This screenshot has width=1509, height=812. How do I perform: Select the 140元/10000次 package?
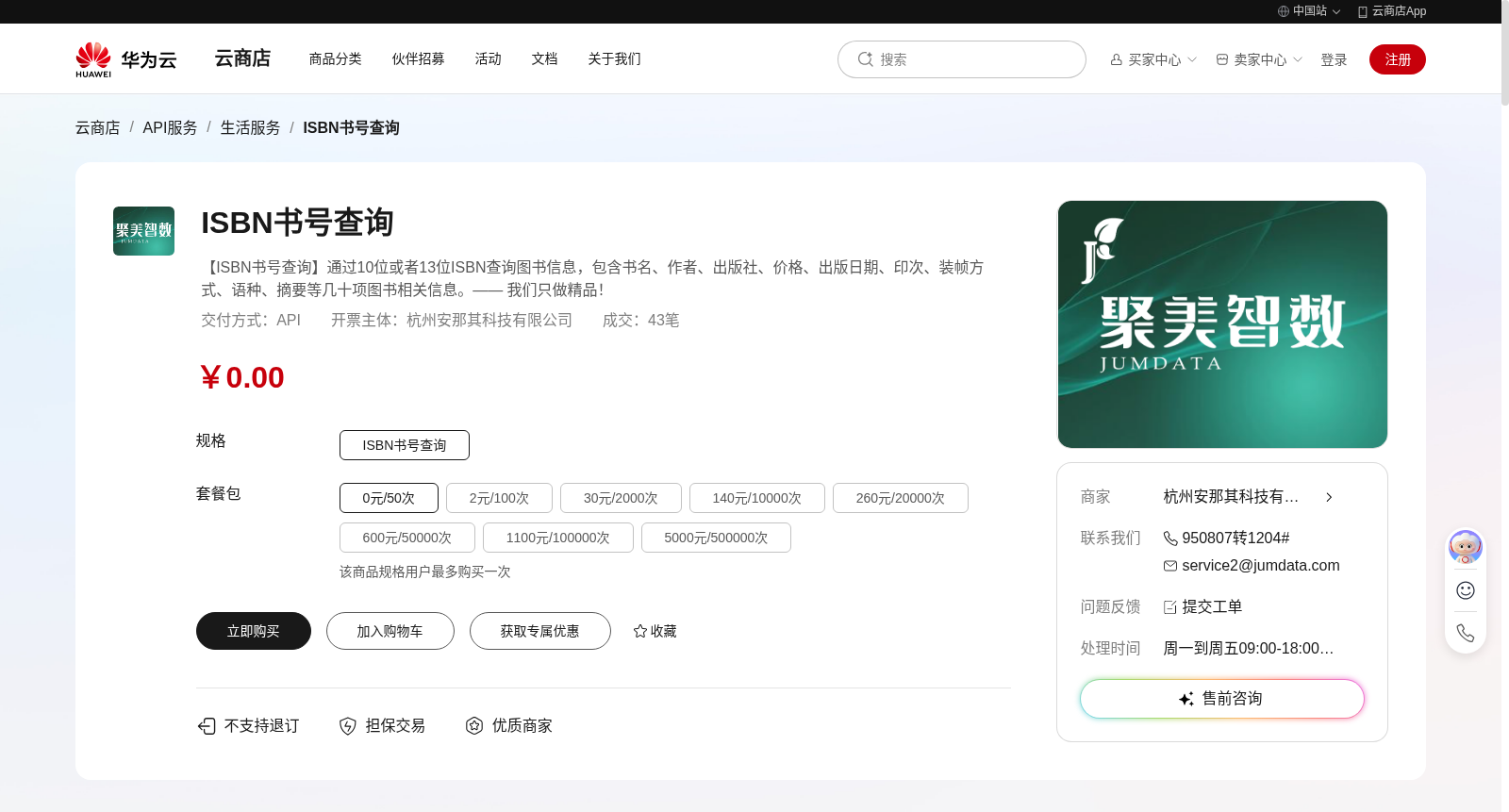point(757,498)
